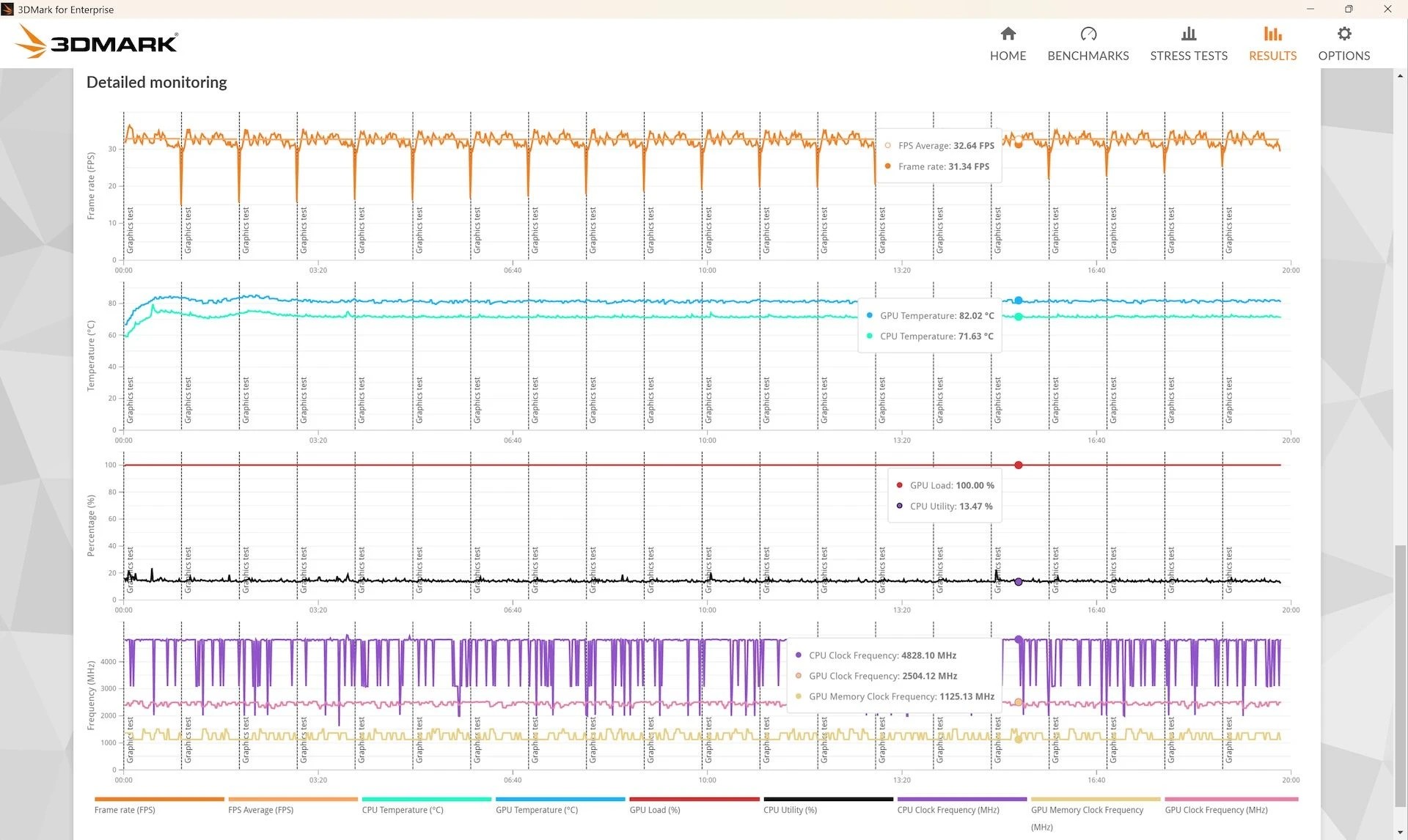
Task: Click CPU Clock Frequency legend swatch
Action: pos(961,800)
